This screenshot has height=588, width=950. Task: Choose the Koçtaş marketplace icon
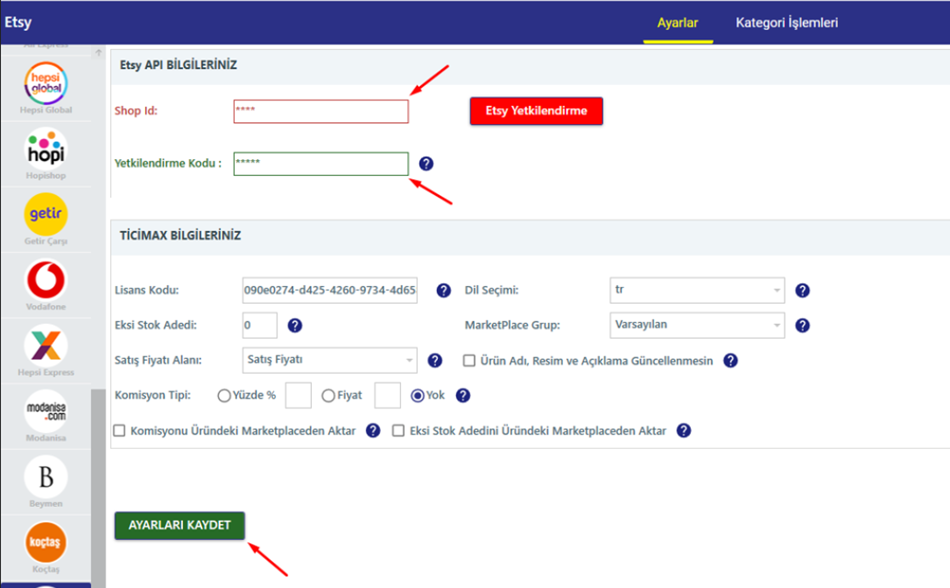46,543
